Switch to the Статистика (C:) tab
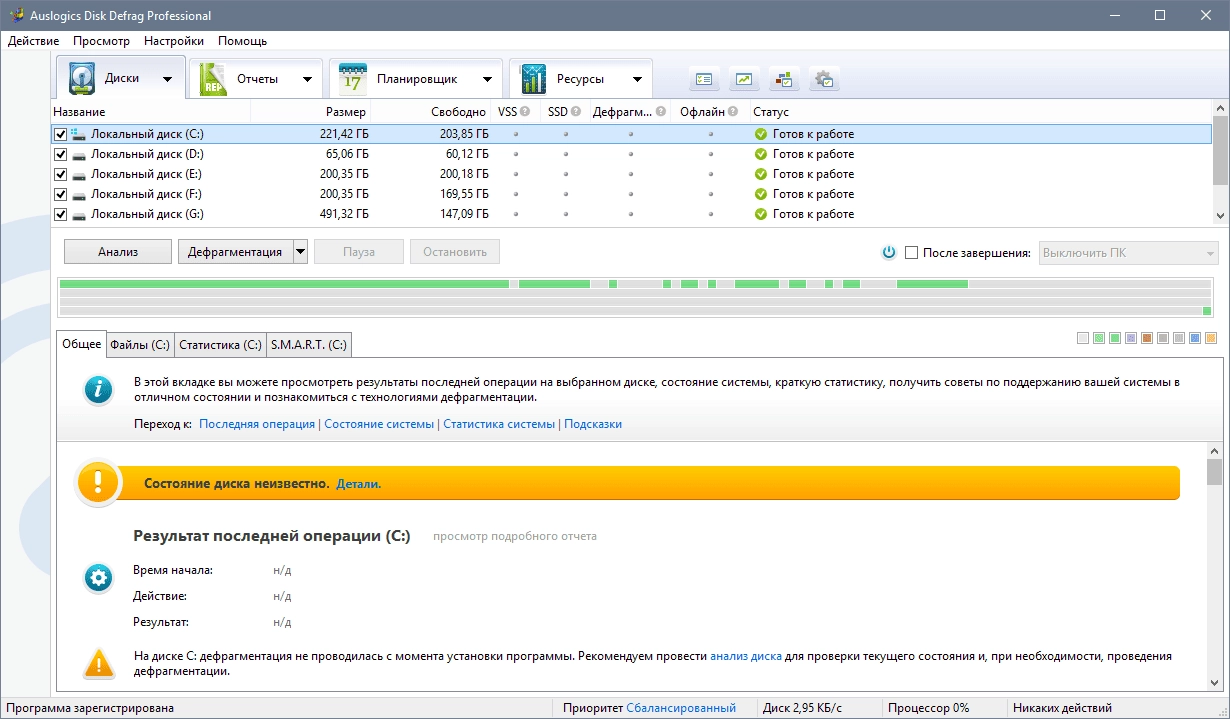This screenshot has width=1230, height=719. pyautogui.click(x=221, y=345)
